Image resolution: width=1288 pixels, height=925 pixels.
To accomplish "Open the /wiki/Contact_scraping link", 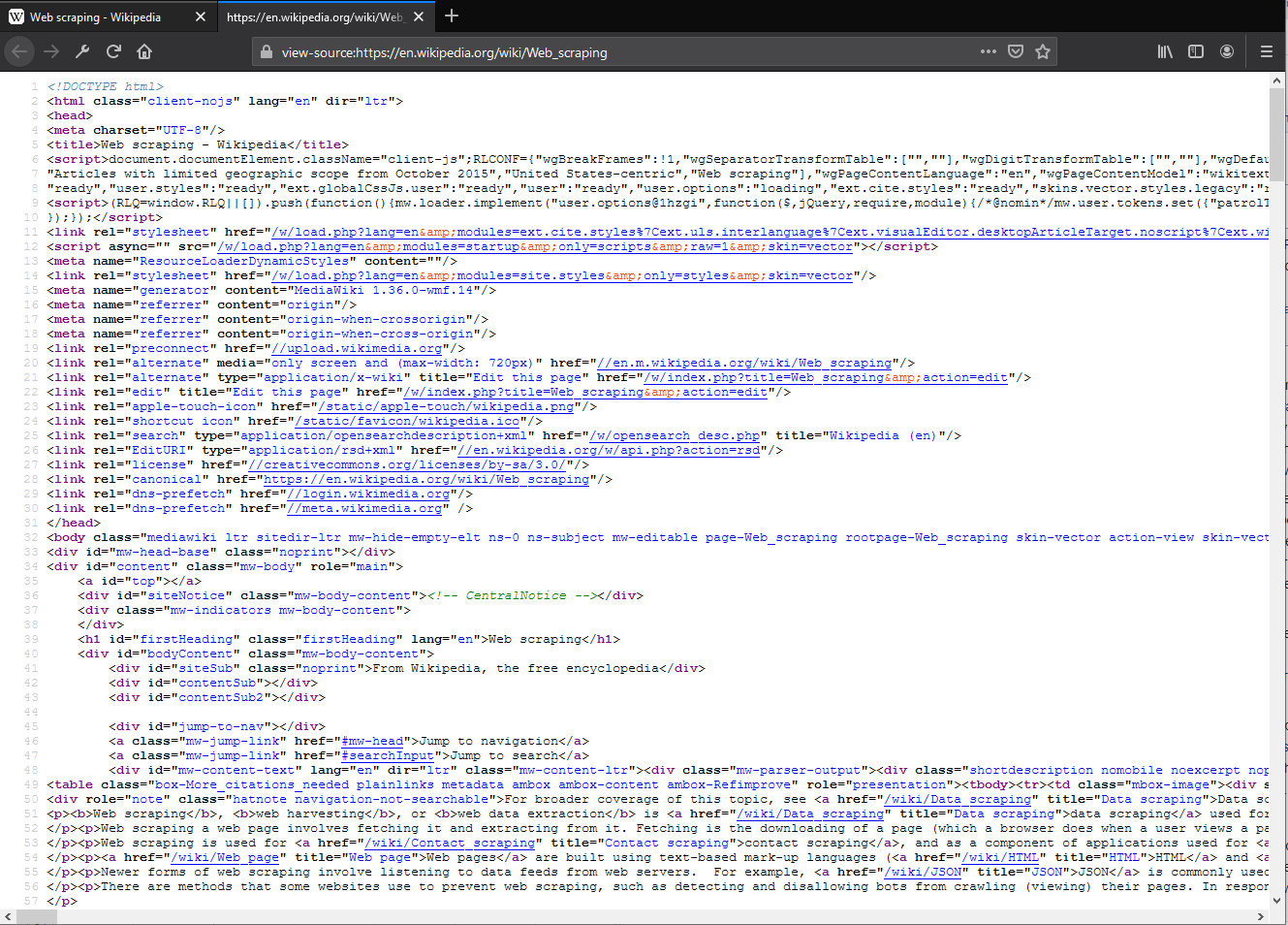I will pos(450,843).
